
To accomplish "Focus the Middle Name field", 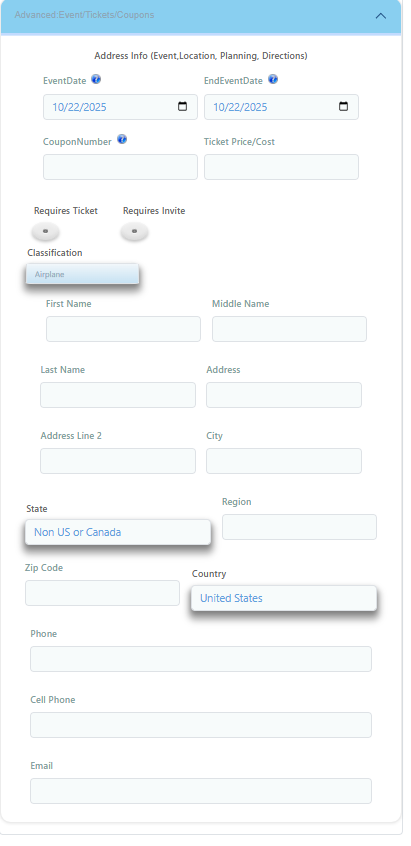I will 289,329.
